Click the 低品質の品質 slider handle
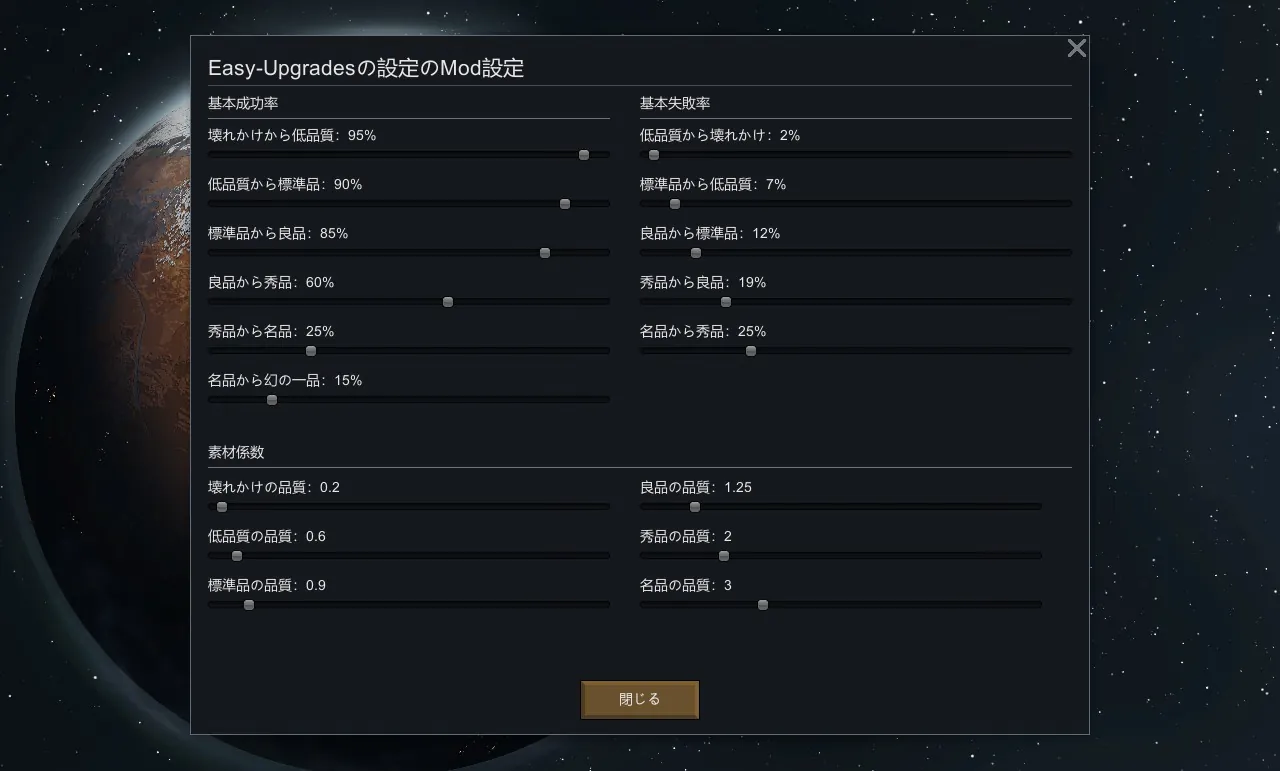1280x771 pixels. click(237, 556)
